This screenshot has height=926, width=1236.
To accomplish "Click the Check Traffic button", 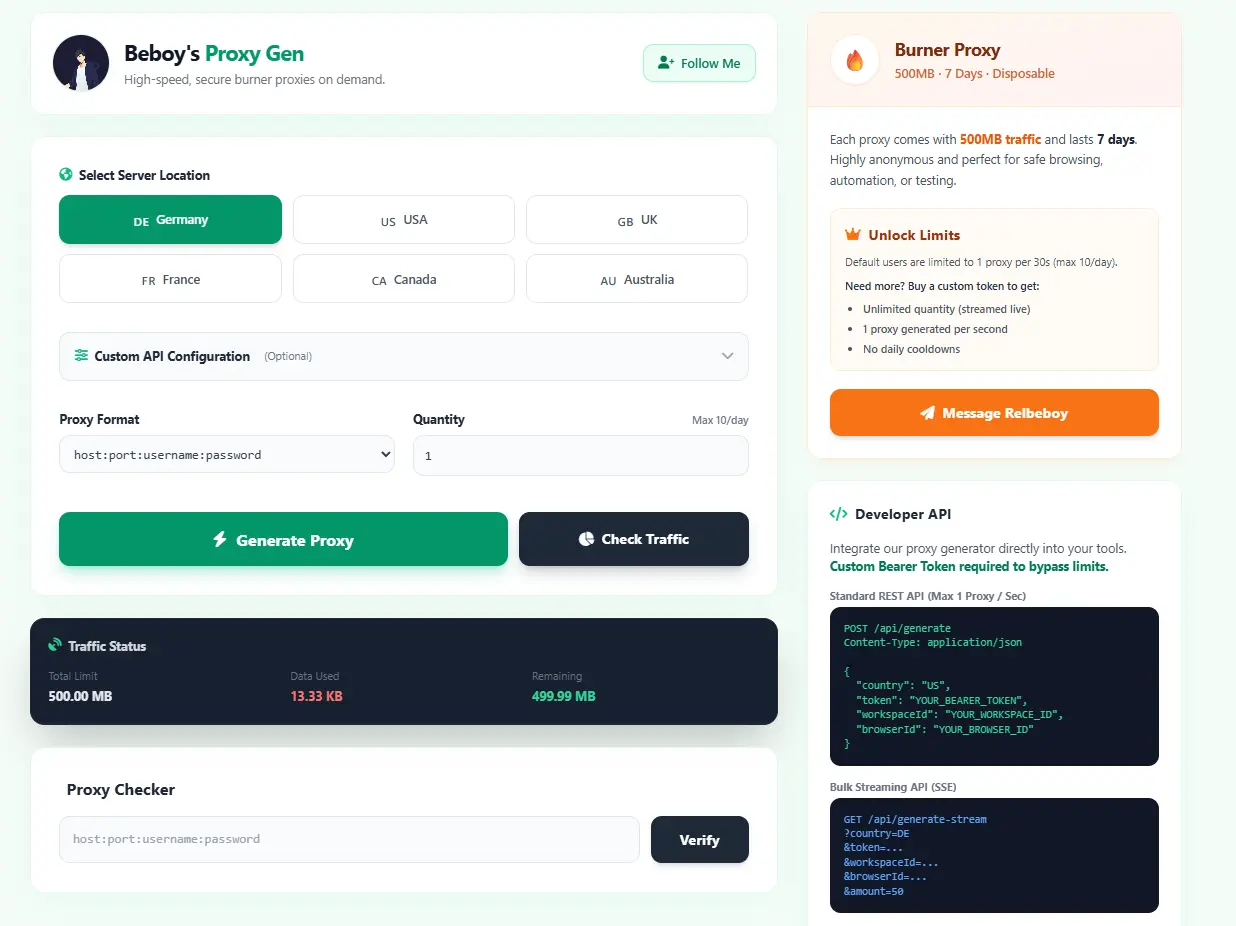I will click(x=634, y=539).
